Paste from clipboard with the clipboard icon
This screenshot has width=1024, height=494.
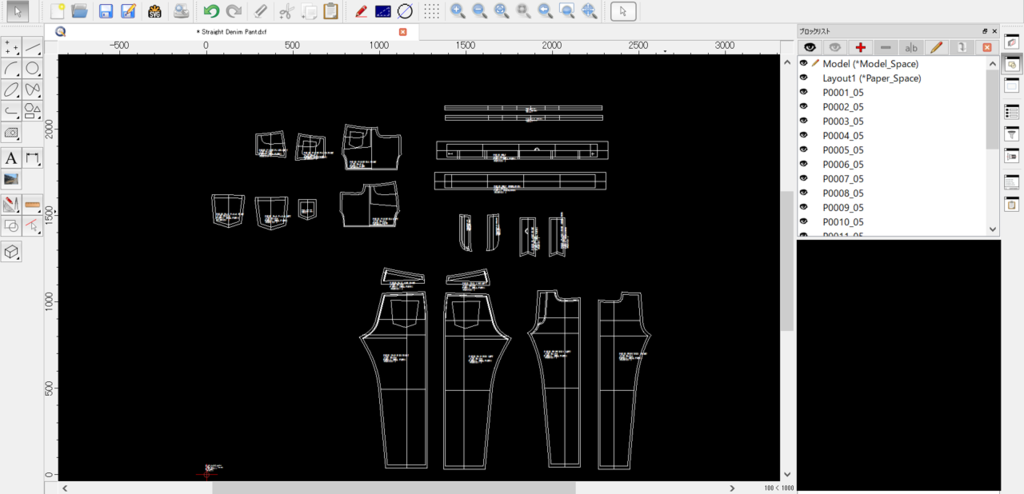click(330, 10)
